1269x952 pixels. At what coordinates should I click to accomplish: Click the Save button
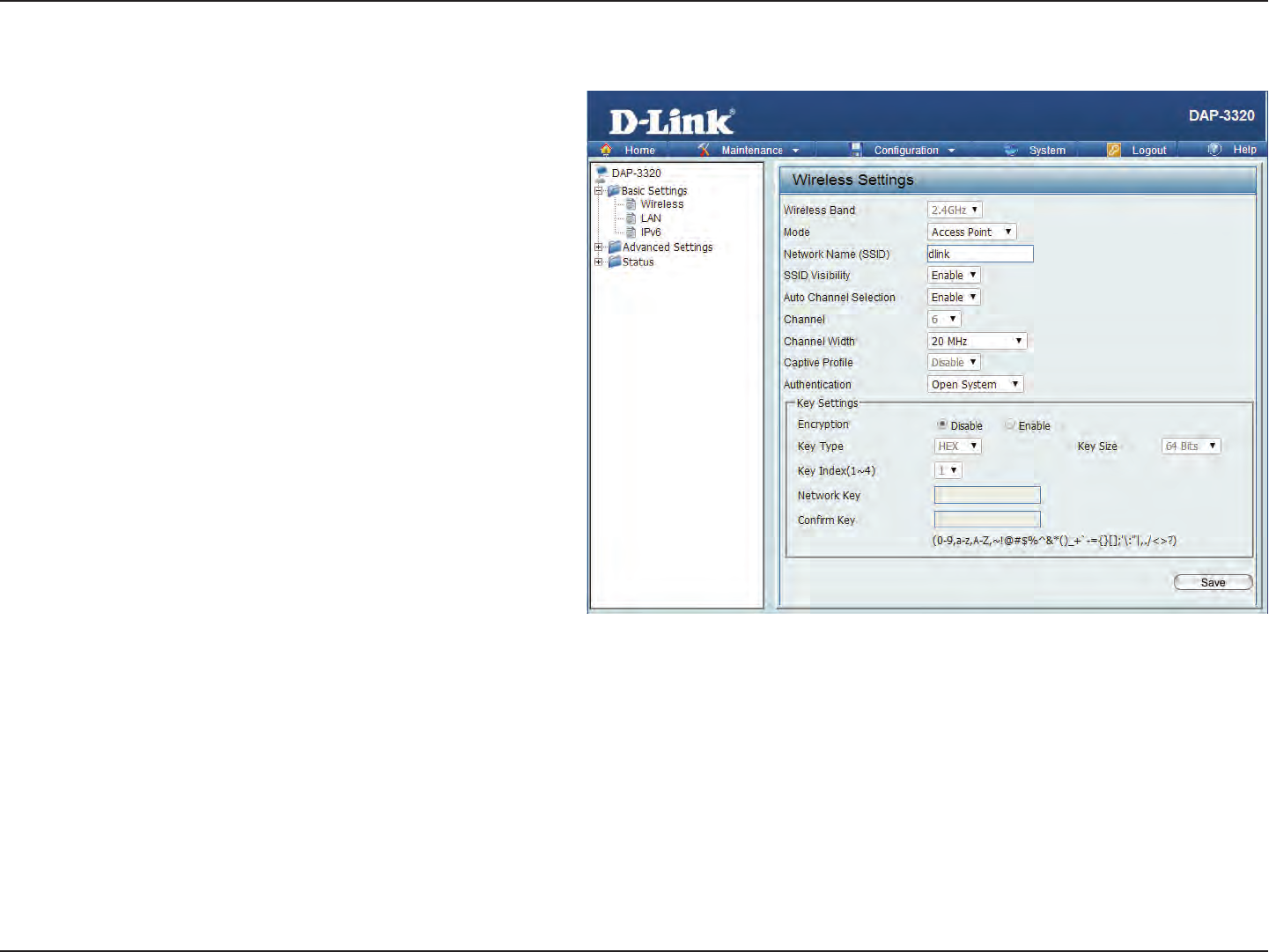click(x=1214, y=582)
